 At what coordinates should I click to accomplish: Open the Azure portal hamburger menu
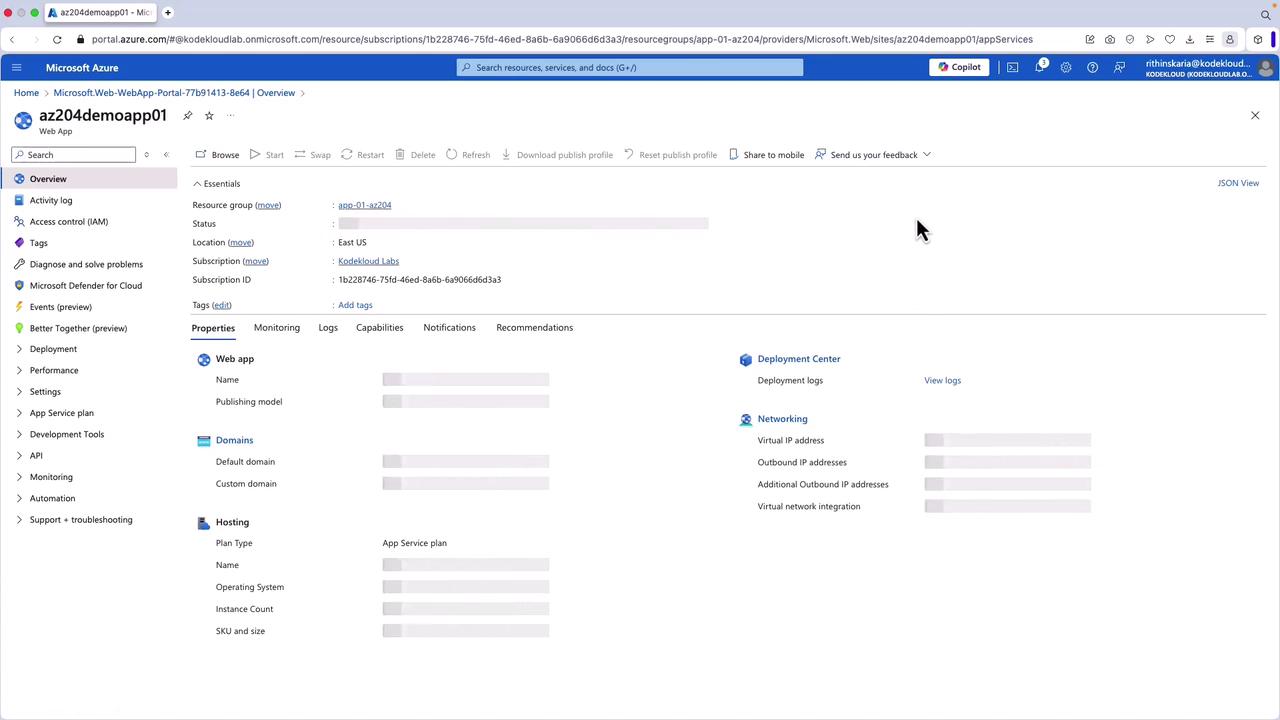[16, 67]
